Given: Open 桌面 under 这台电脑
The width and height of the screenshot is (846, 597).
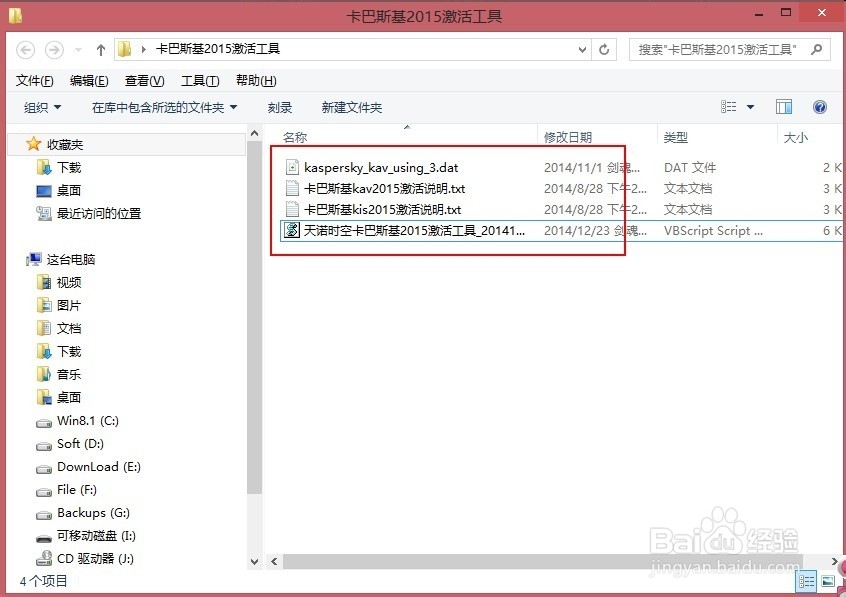Looking at the screenshot, I should coord(69,398).
